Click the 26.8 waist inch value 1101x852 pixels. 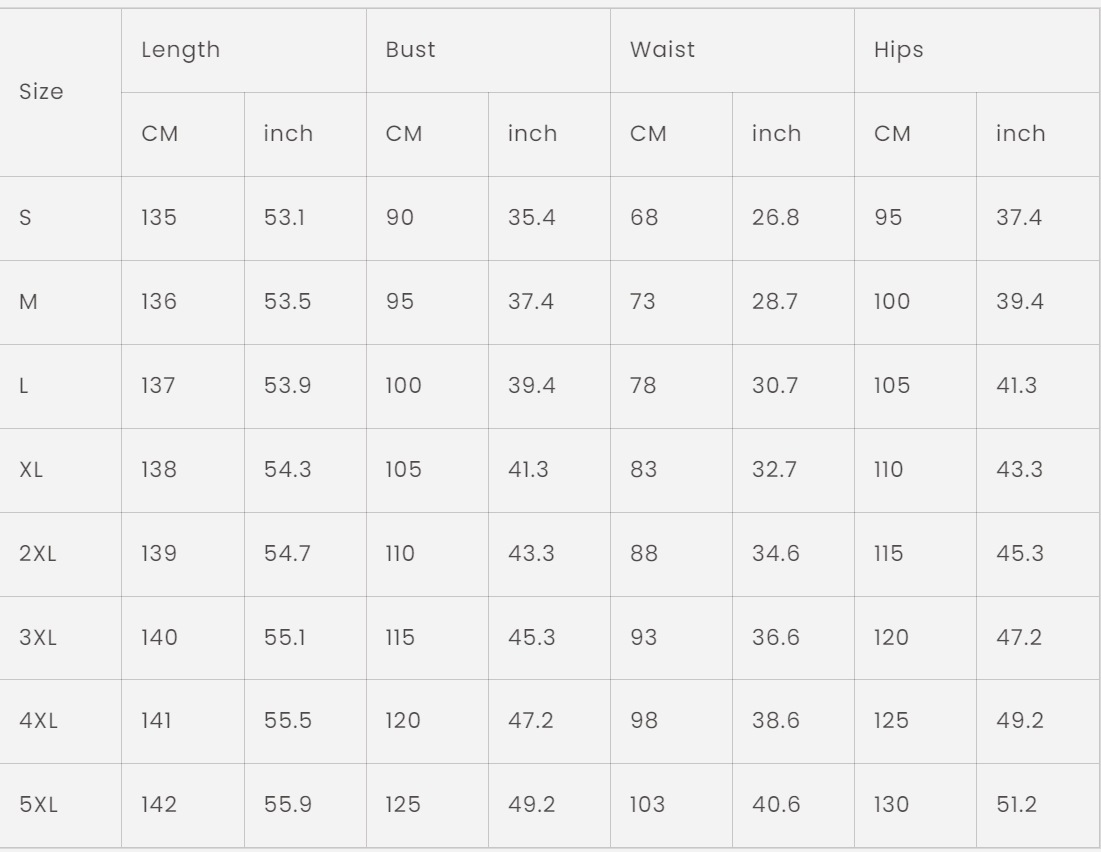pyautogui.click(x=775, y=218)
